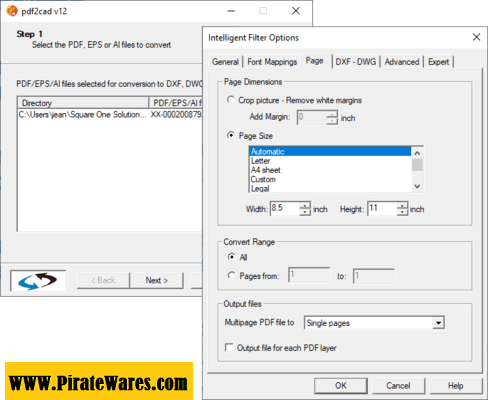Minimize the pdf2cad v12 window
The height and width of the screenshot is (400, 488).
click(x=231, y=11)
